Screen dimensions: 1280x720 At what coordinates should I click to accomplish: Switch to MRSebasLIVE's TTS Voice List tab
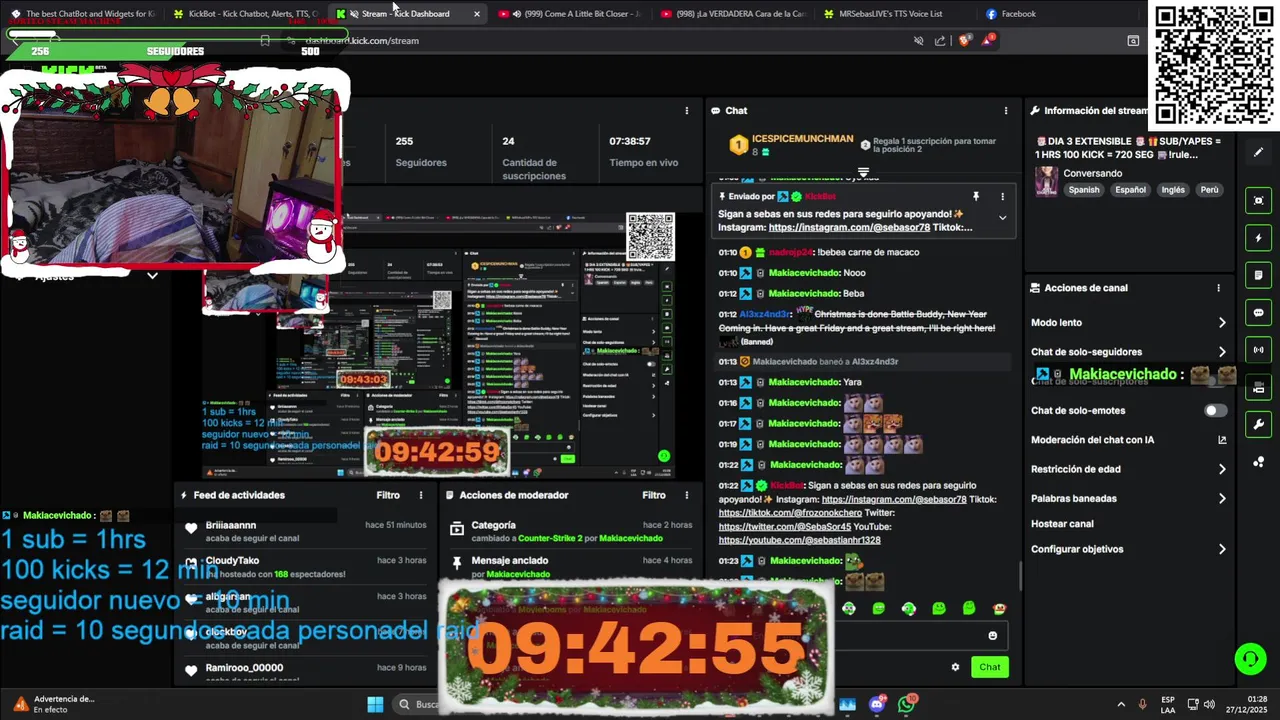point(895,14)
